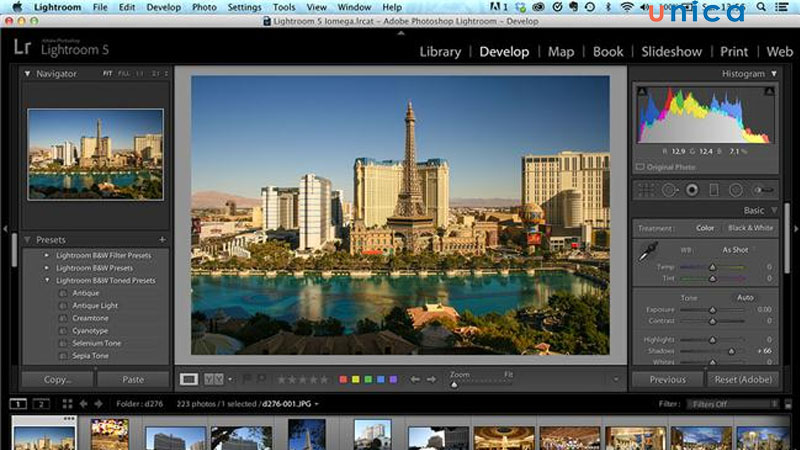Click the main window button numbered 1

coord(18,404)
